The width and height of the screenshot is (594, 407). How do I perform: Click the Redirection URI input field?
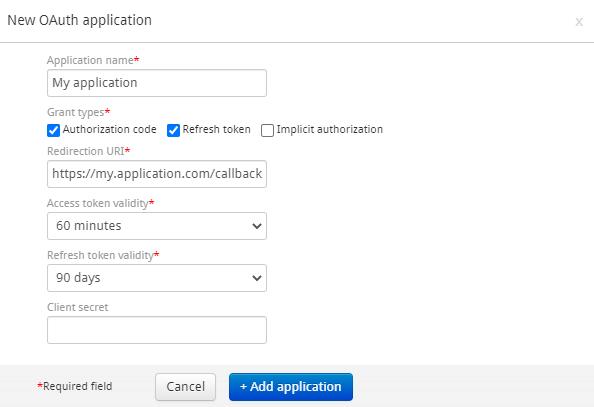tap(157, 174)
